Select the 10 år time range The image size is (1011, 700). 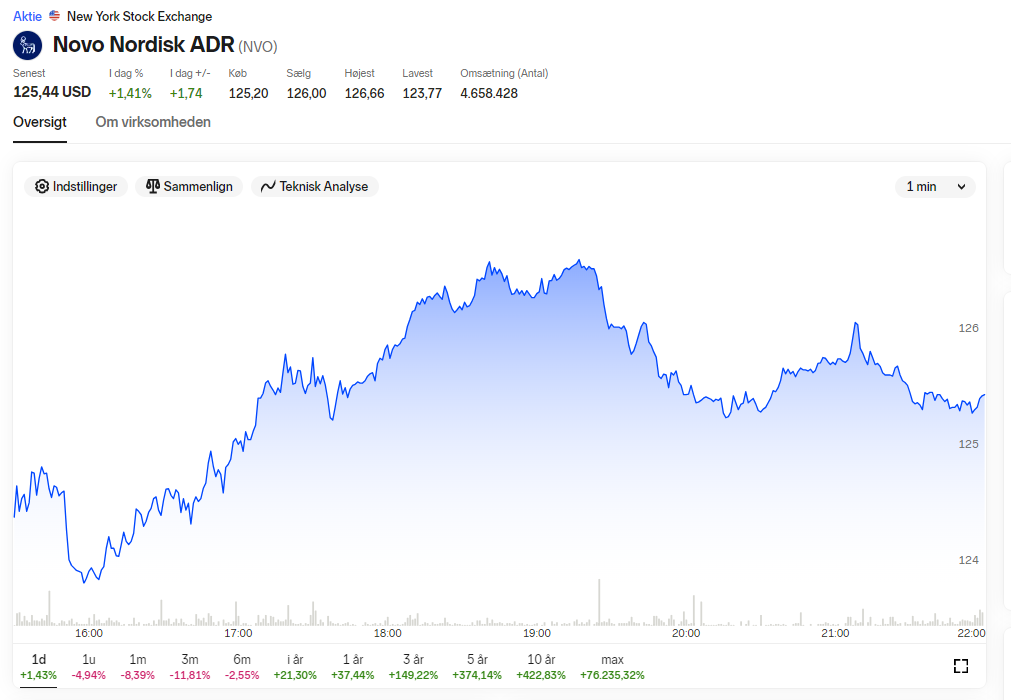click(541, 666)
